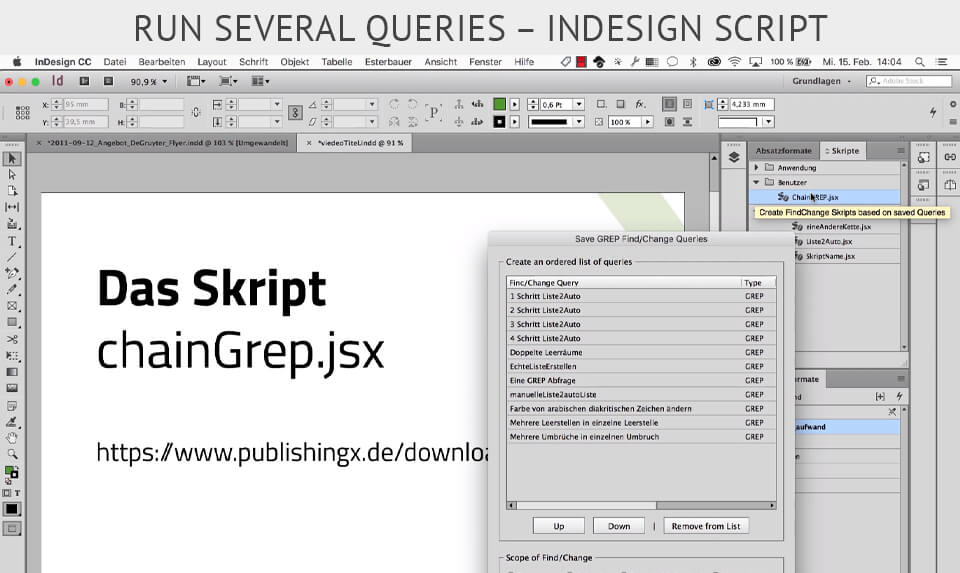Select the Free Transform tool
This screenshot has height=573, width=960.
pyautogui.click(x=12, y=355)
